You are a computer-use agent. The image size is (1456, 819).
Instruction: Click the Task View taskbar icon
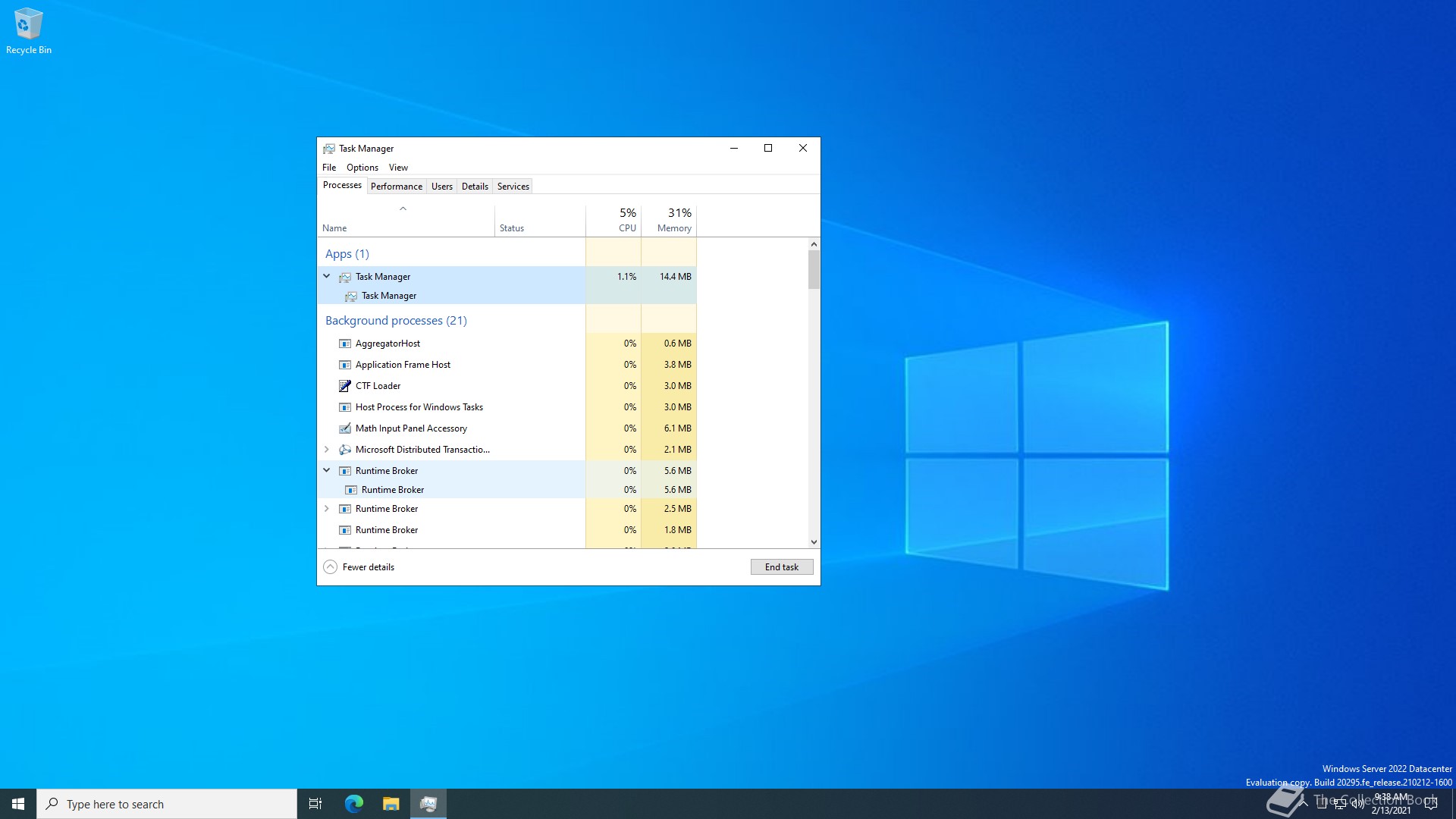[x=315, y=804]
